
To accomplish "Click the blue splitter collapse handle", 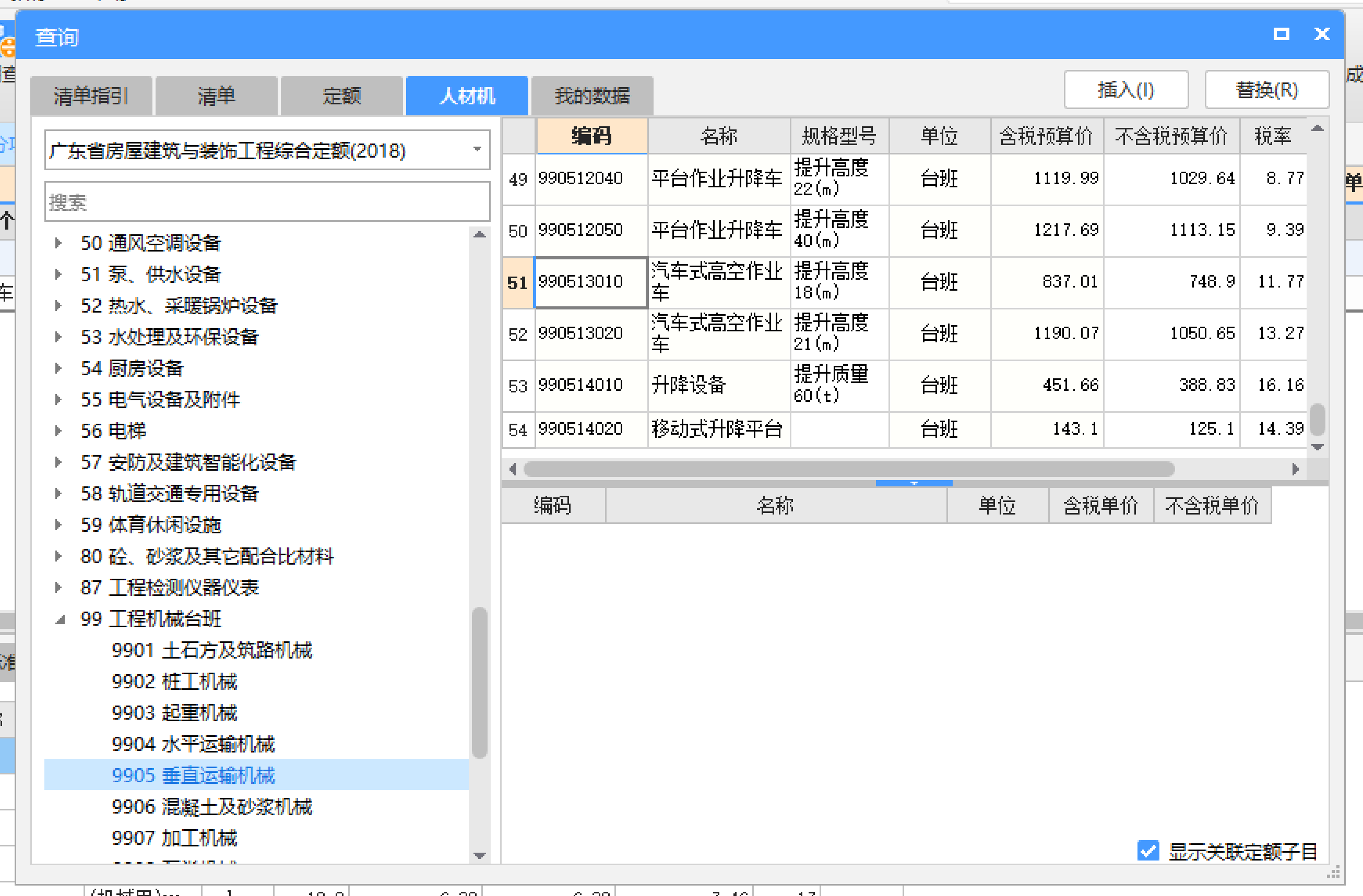I will pos(914,483).
